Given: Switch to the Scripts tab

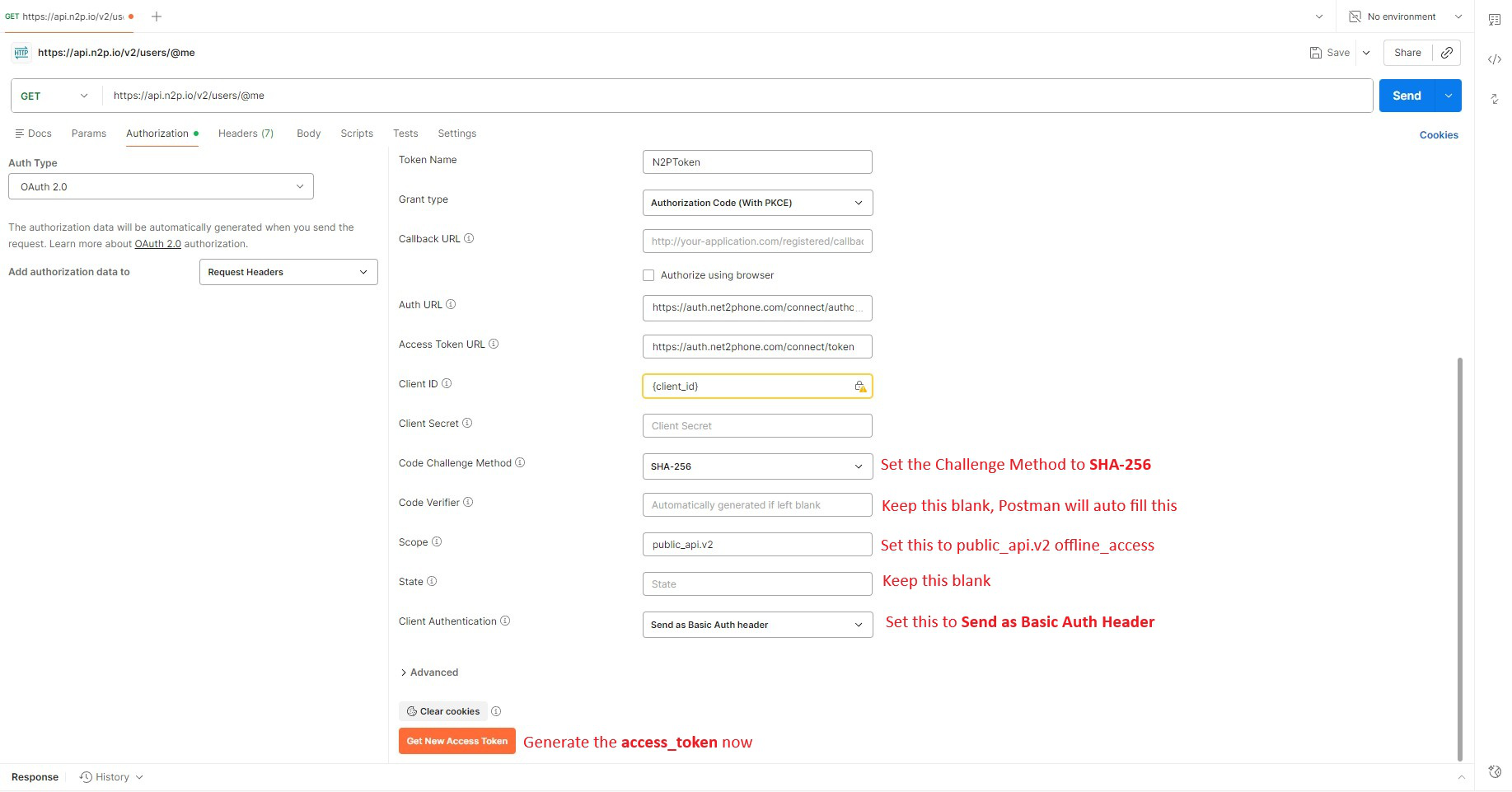Looking at the screenshot, I should (x=357, y=134).
